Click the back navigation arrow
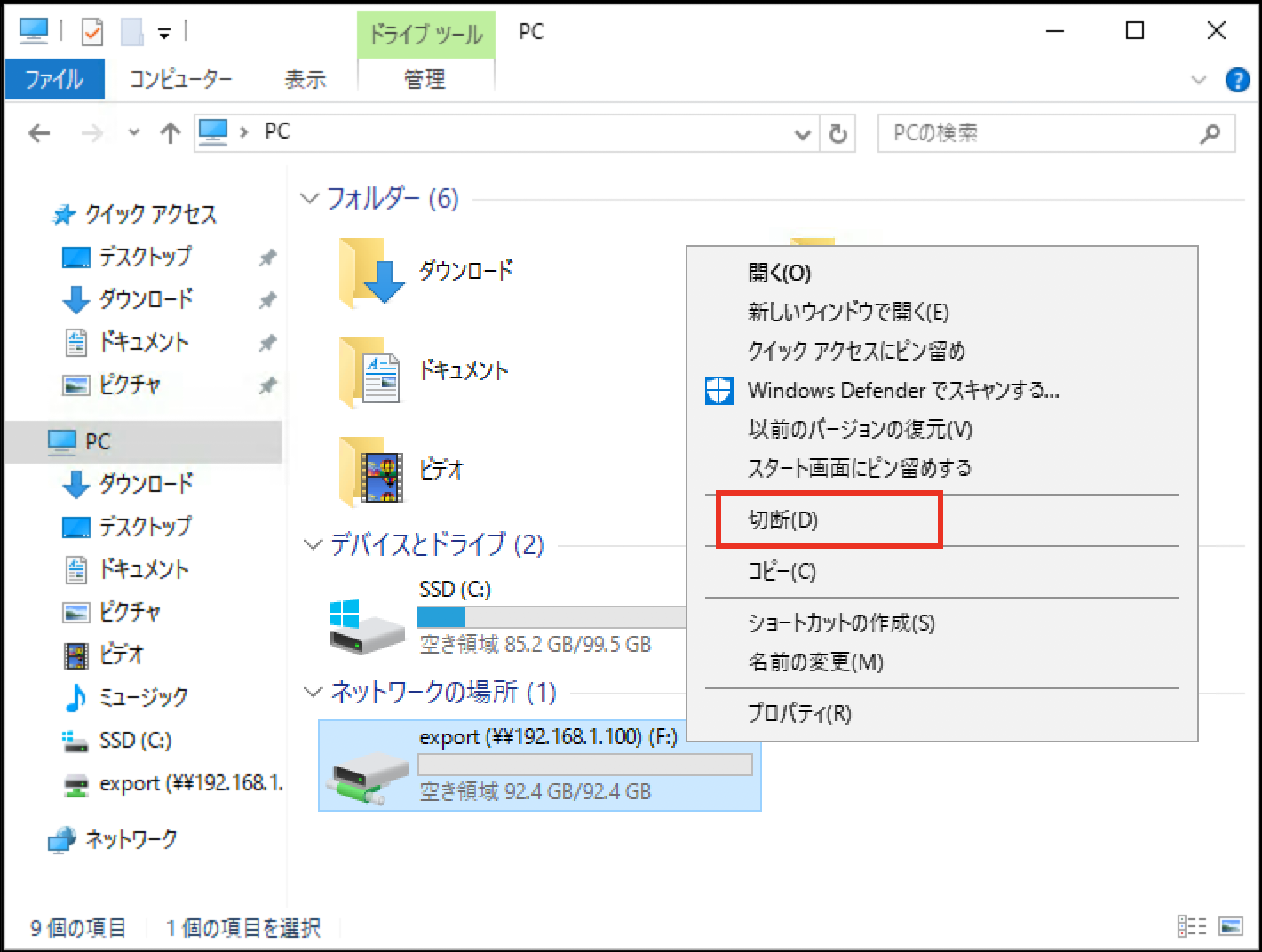 click(x=39, y=133)
